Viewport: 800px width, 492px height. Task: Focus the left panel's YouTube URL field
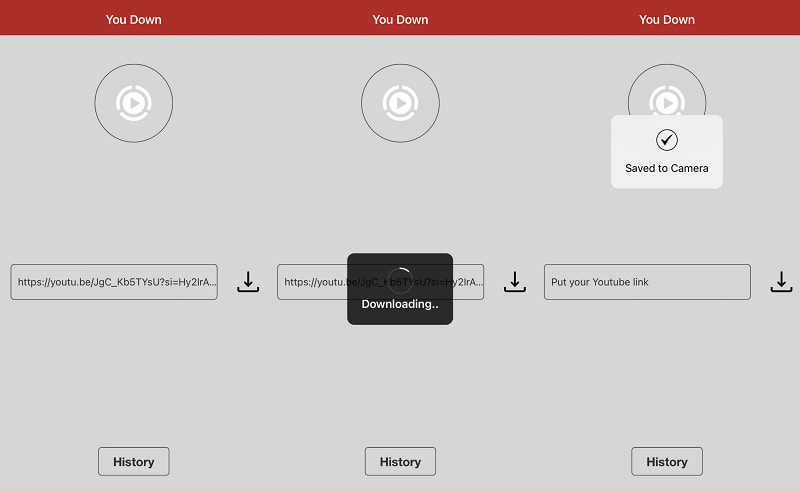tap(114, 282)
